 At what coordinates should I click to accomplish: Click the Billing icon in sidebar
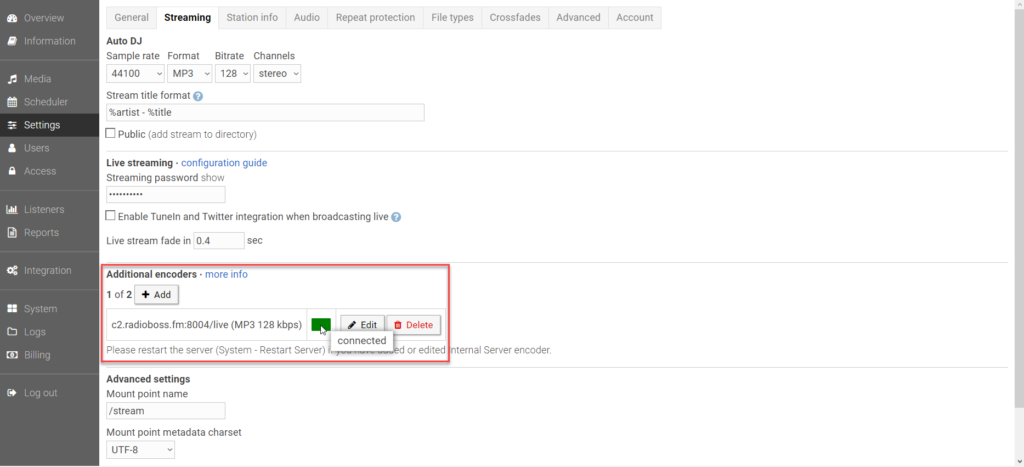pos(12,355)
